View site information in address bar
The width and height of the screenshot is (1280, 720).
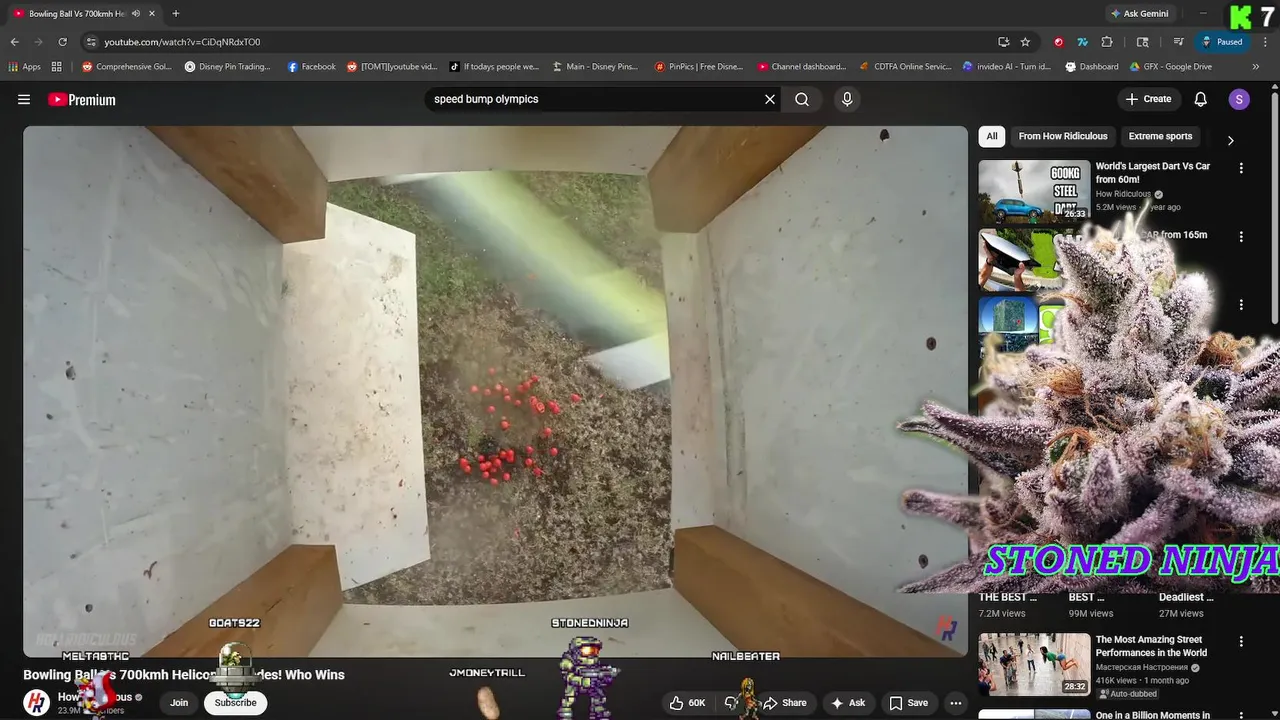(x=91, y=42)
